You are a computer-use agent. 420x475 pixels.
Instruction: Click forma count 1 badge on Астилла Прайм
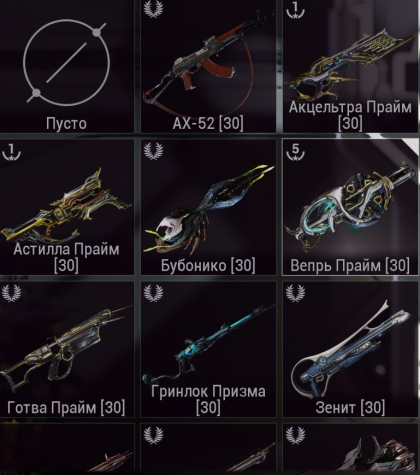(11, 152)
